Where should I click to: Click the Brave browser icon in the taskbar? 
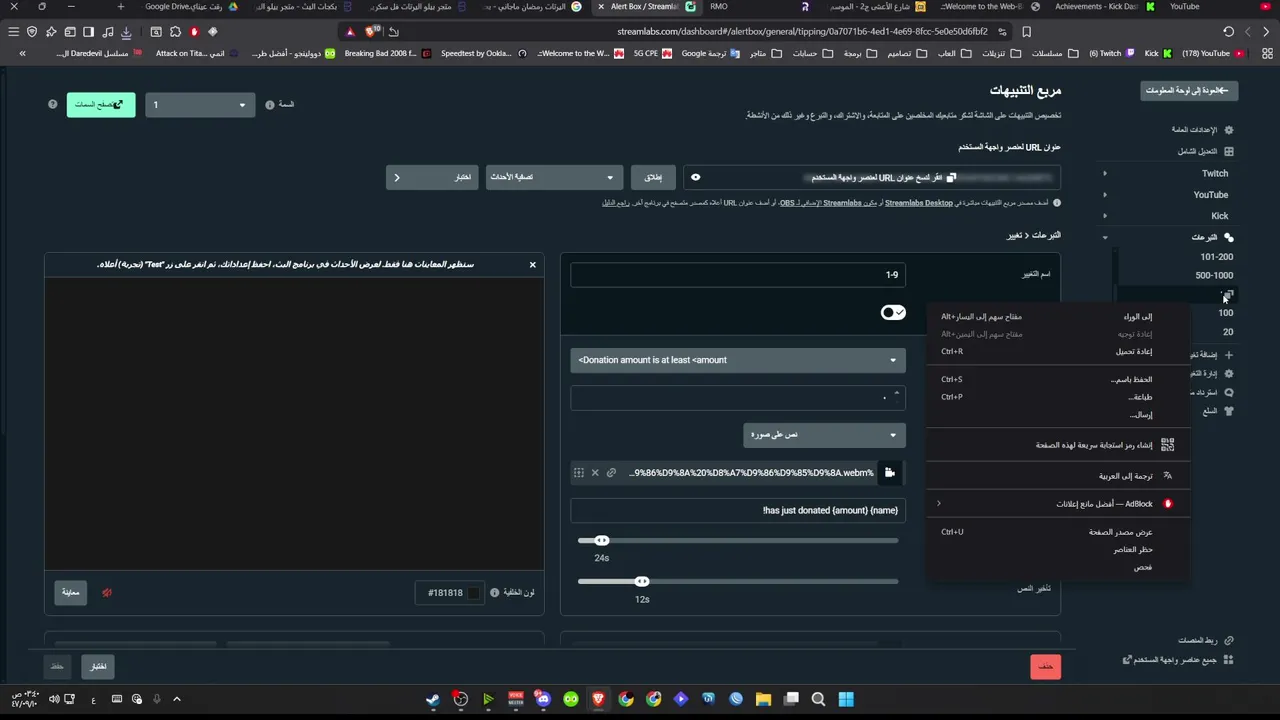click(598, 699)
